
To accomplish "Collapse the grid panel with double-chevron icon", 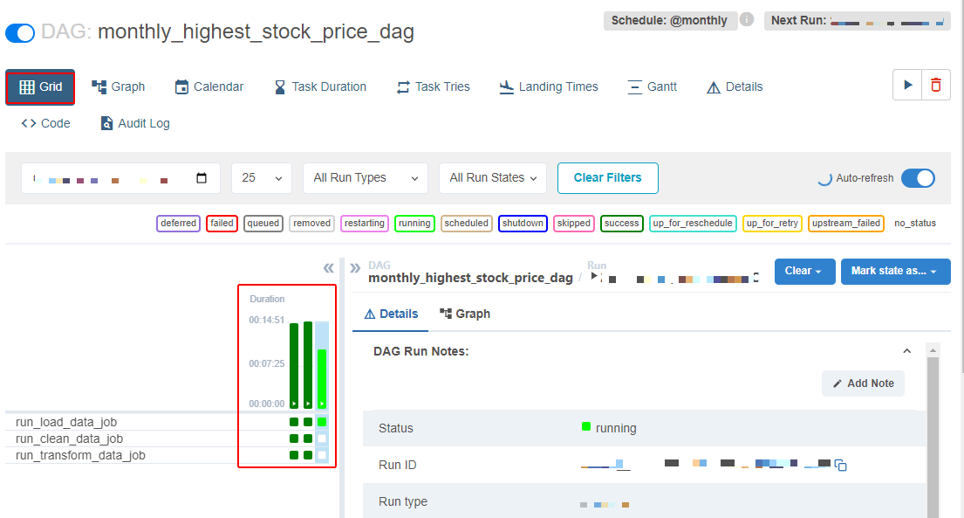I will click(328, 268).
